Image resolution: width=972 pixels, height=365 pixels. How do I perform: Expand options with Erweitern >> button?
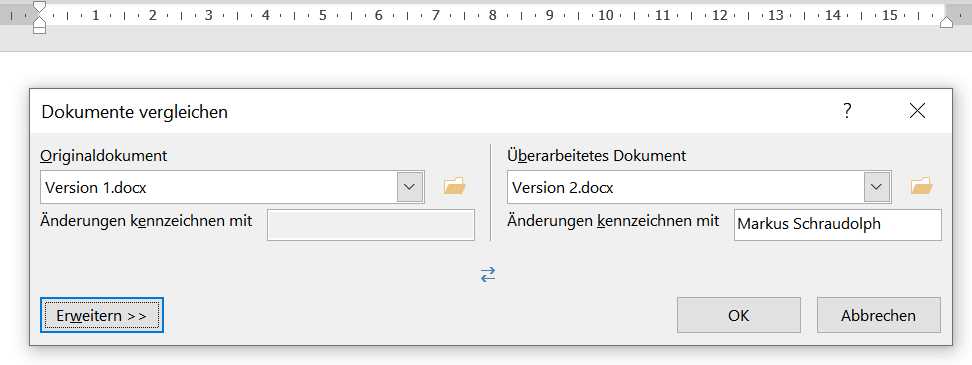coord(102,315)
